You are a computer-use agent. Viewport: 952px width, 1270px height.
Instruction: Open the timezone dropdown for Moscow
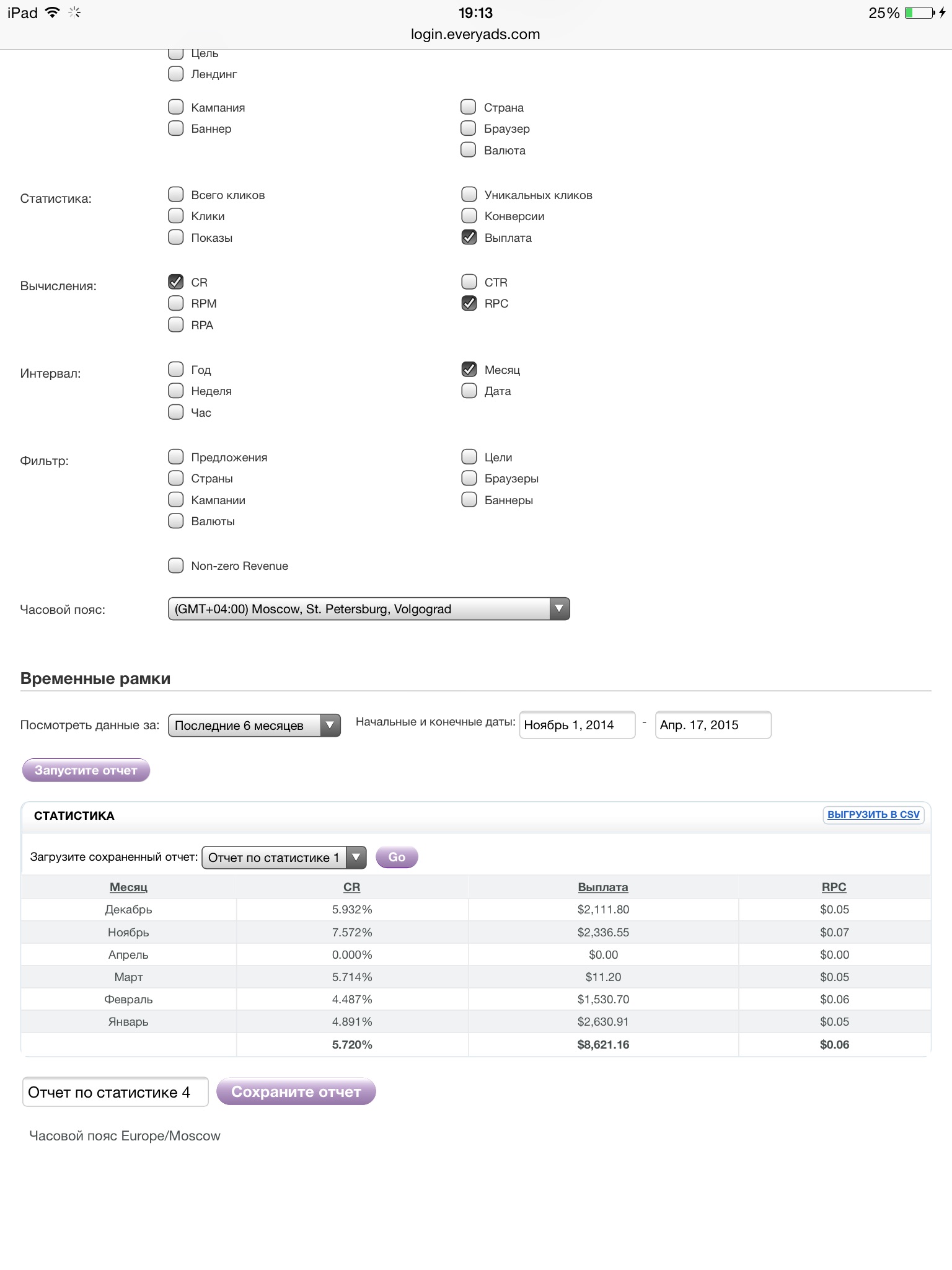tap(368, 609)
